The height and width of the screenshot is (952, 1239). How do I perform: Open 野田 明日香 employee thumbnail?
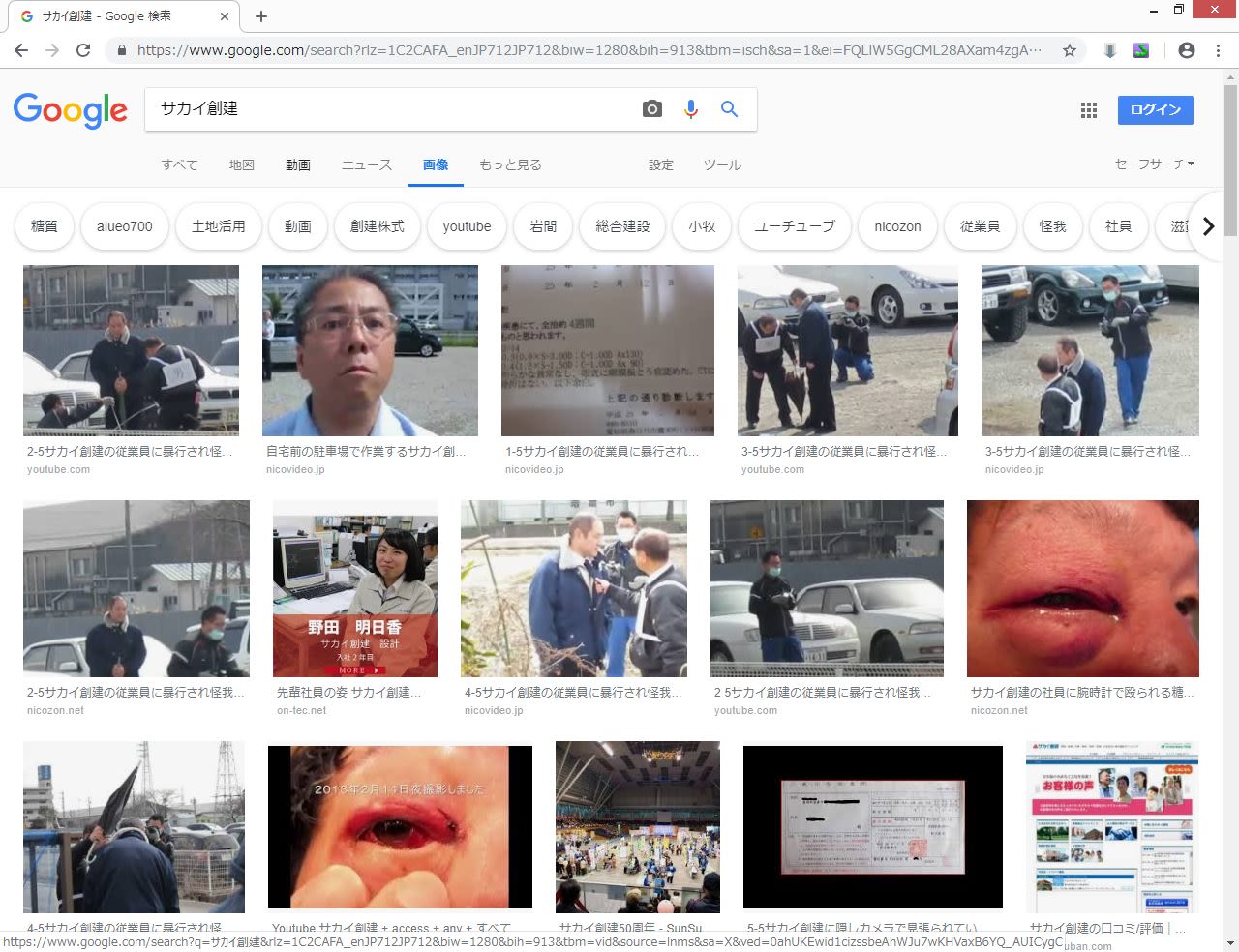point(355,588)
